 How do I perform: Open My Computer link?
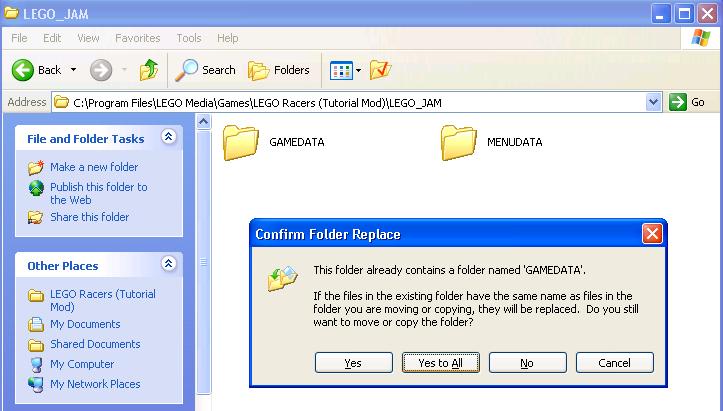click(82, 364)
